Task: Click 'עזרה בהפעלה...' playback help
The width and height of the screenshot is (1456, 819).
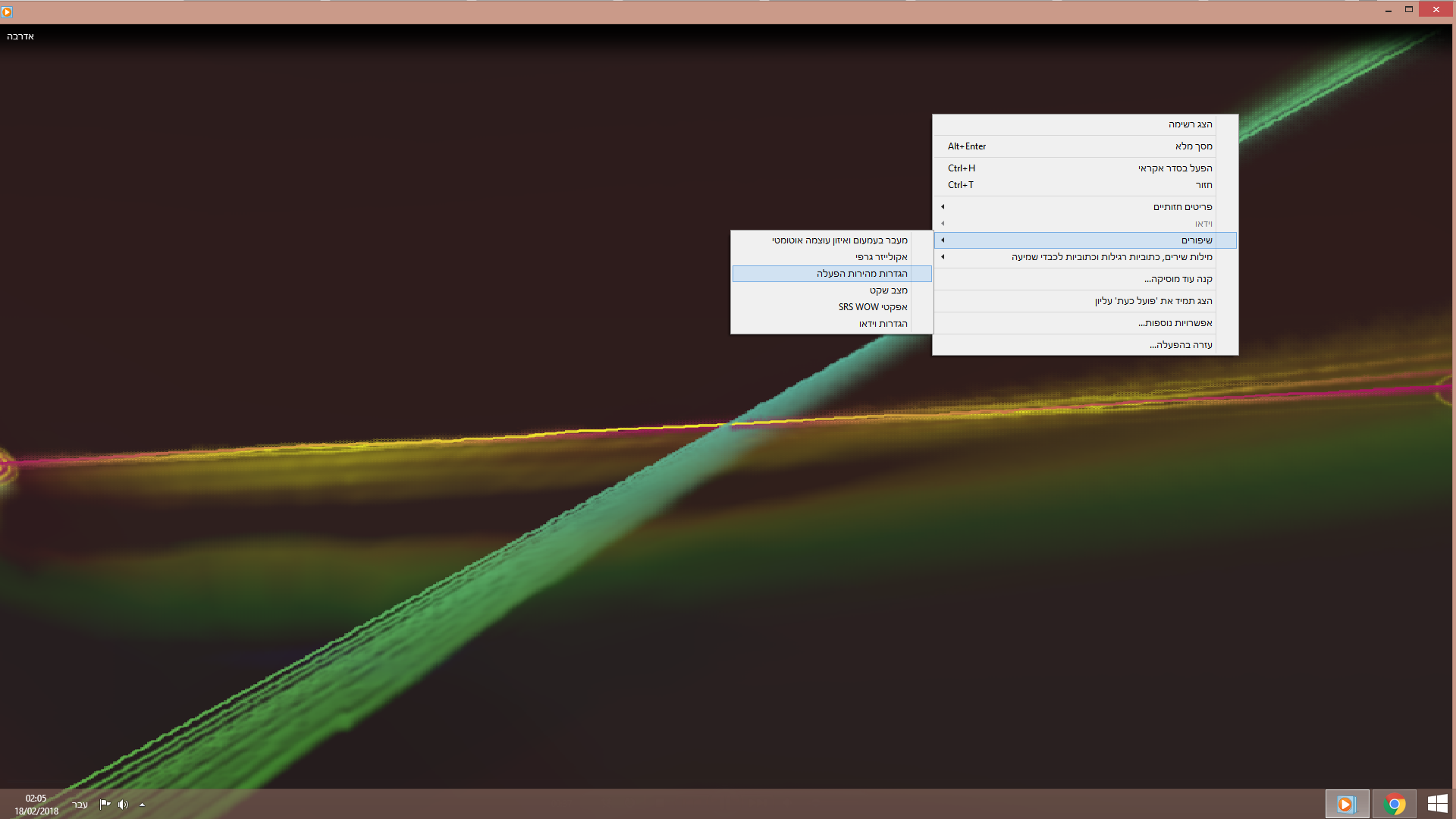Action: point(1180,345)
